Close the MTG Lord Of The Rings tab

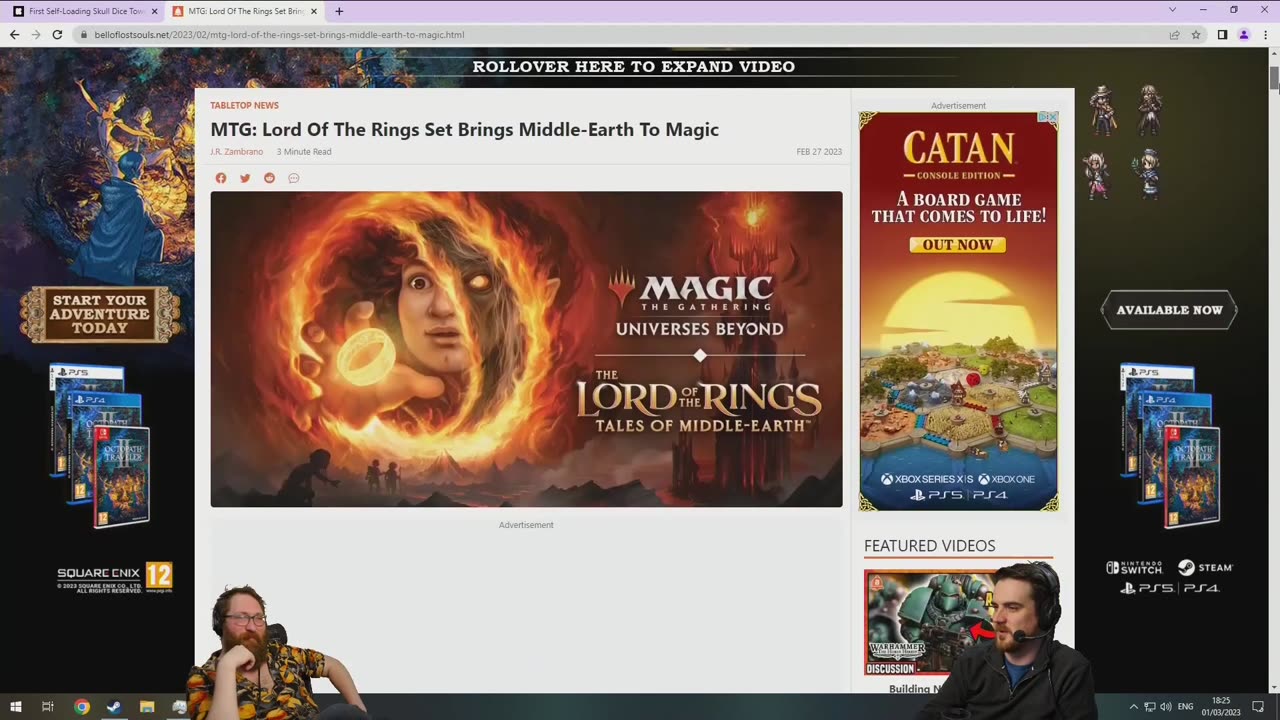coord(314,11)
